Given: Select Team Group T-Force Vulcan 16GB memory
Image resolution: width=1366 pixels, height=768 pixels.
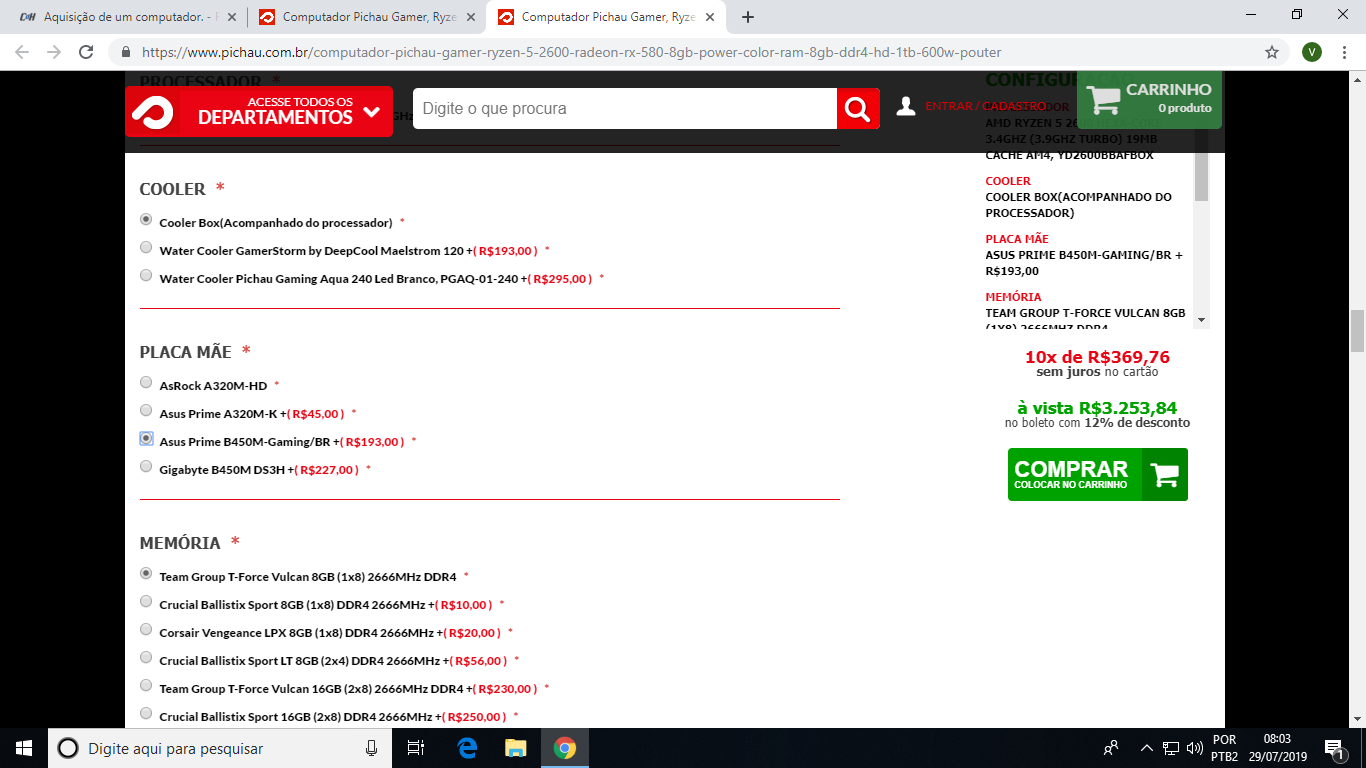Looking at the screenshot, I should [x=146, y=685].
